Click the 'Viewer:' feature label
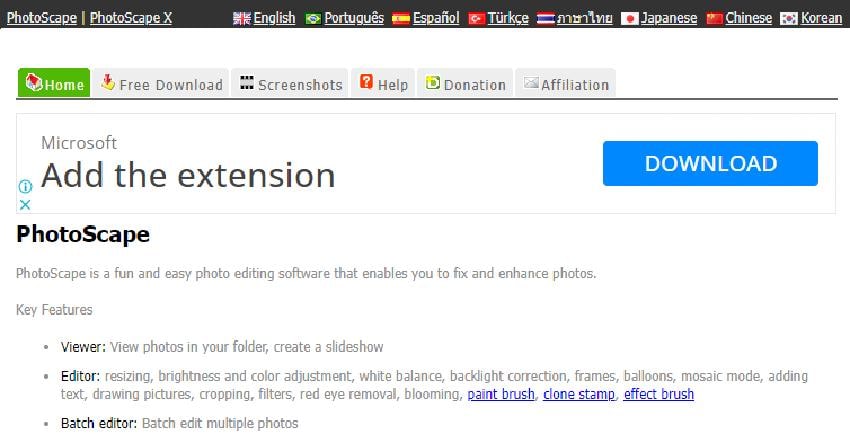 [x=83, y=347]
